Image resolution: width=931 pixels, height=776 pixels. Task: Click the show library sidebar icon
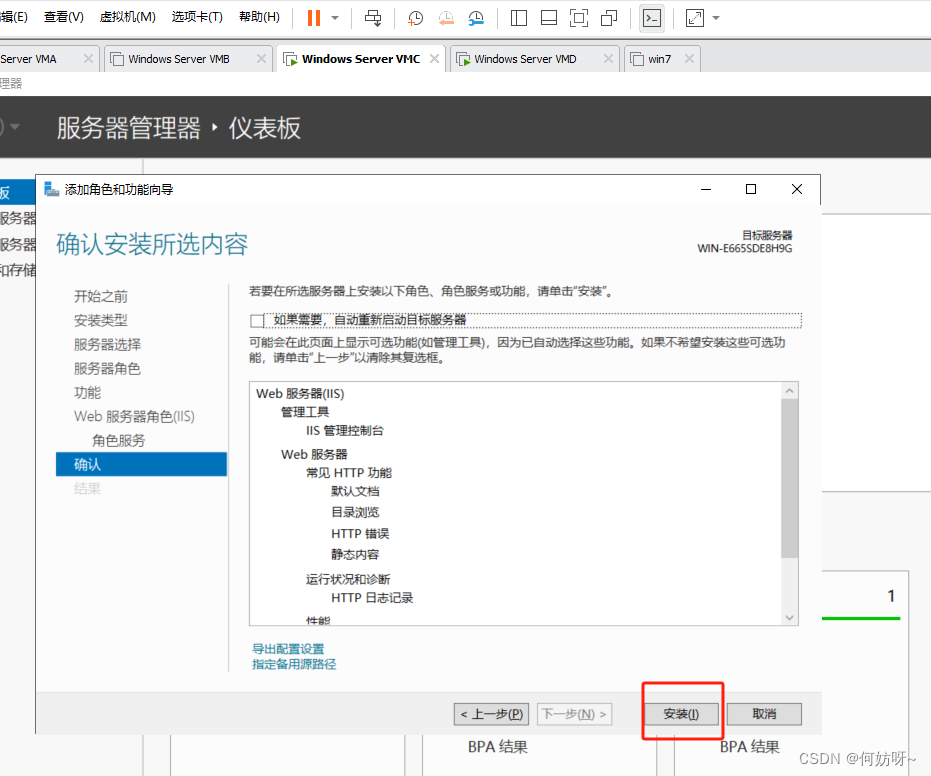pos(518,18)
